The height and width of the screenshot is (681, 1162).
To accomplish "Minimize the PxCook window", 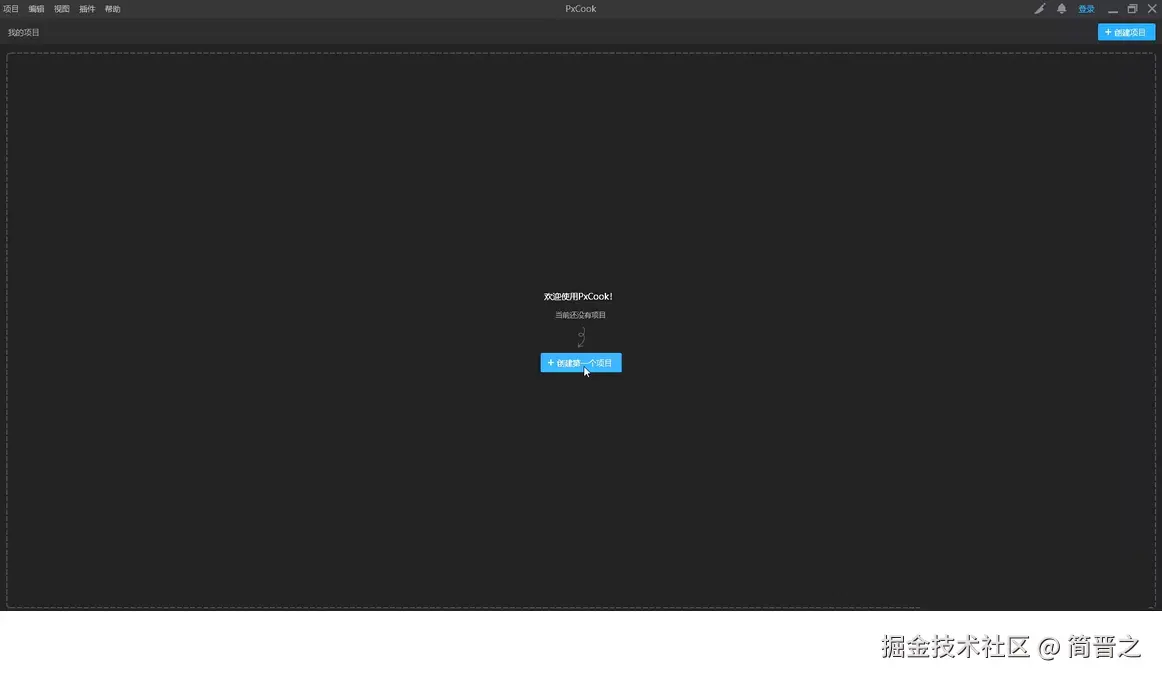I will point(1112,9).
